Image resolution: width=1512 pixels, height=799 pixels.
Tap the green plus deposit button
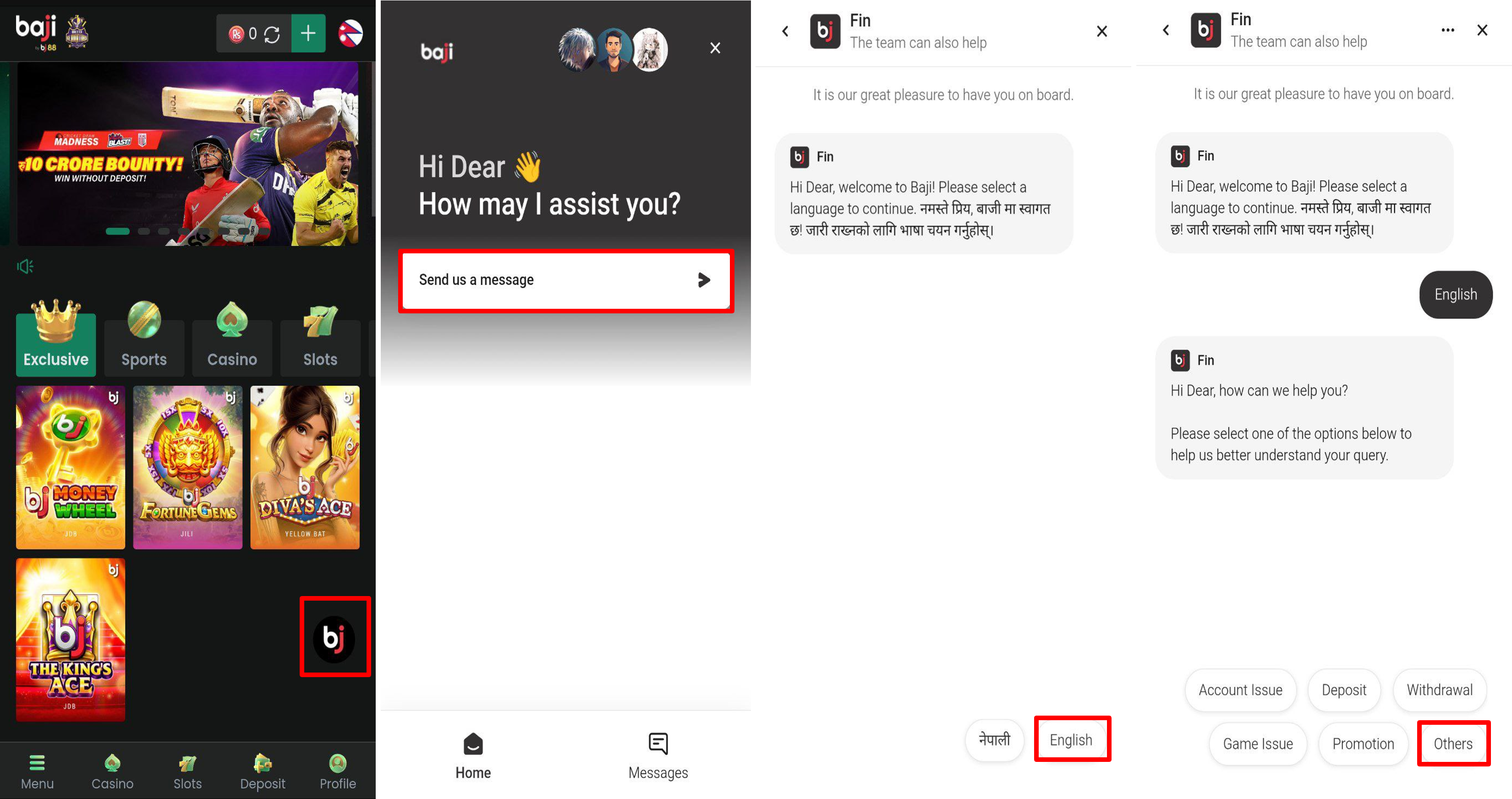tap(308, 33)
